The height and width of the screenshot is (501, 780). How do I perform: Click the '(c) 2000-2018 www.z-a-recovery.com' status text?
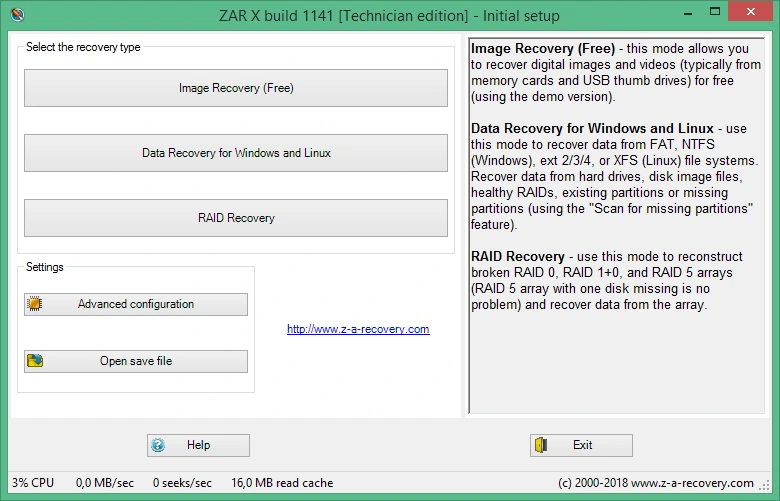tap(656, 483)
